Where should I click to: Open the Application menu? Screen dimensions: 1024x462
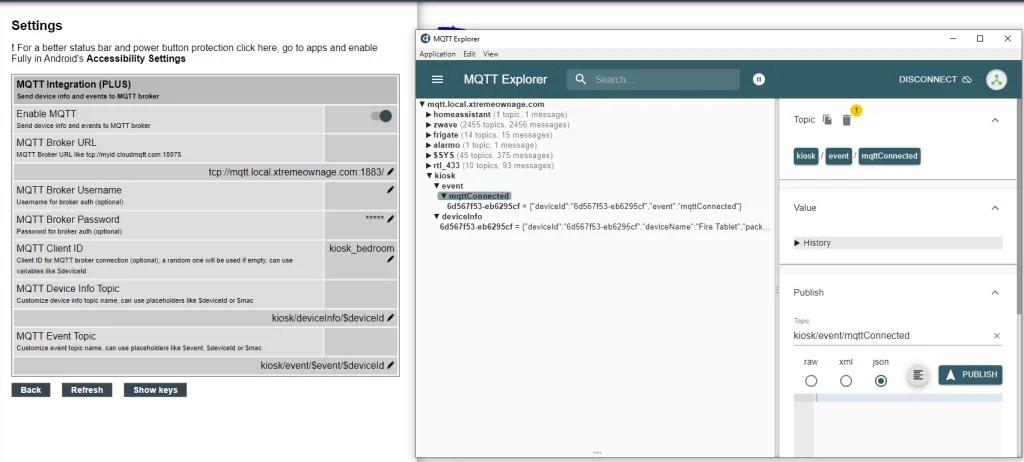coord(438,54)
